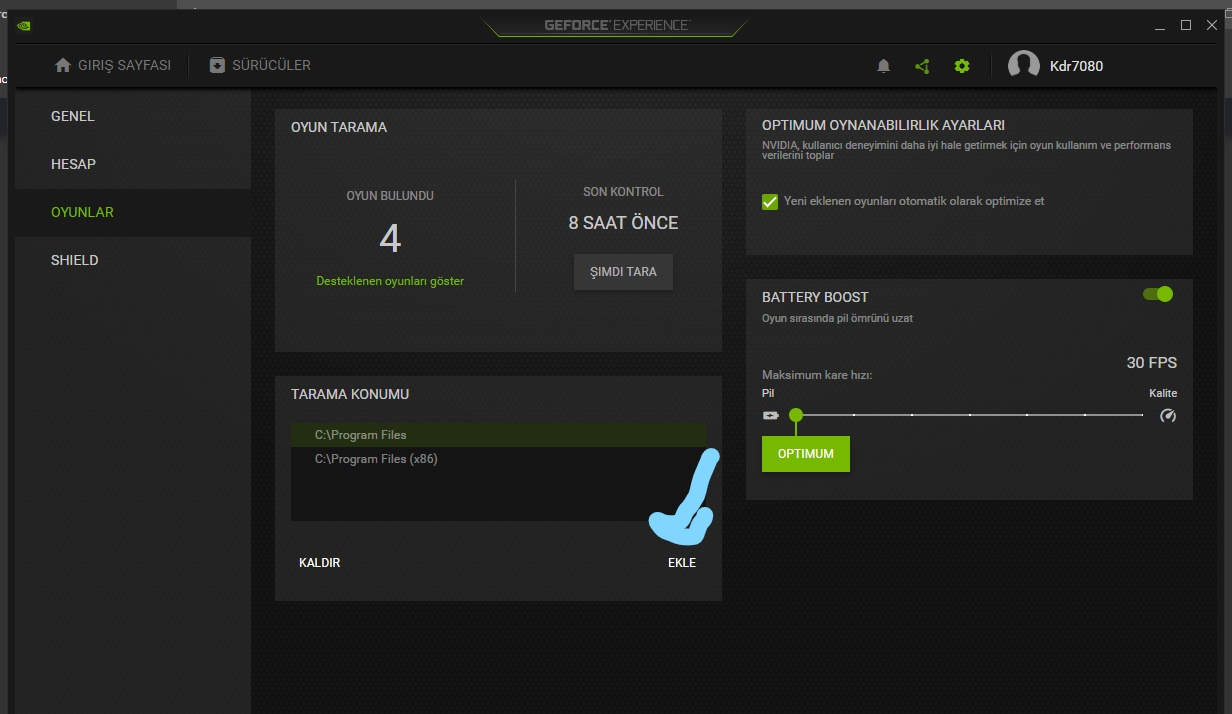This screenshot has width=1232, height=714.
Task: Open settings via the gear icon
Action: point(962,66)
